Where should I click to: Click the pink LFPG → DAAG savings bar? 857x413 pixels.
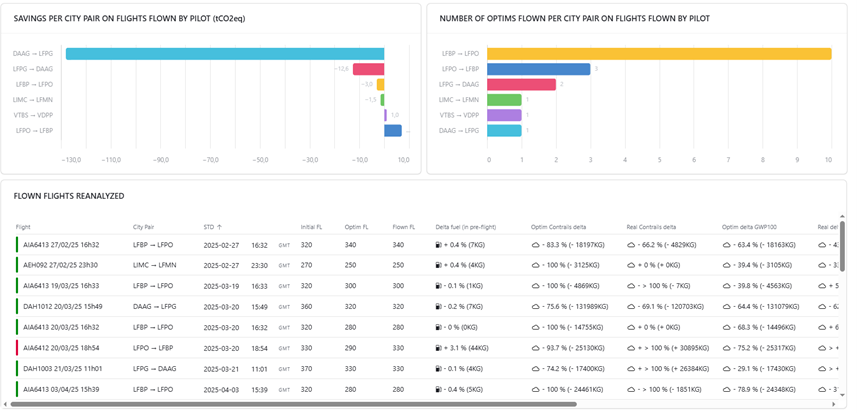pyautogui.click(x=368, y=69)
